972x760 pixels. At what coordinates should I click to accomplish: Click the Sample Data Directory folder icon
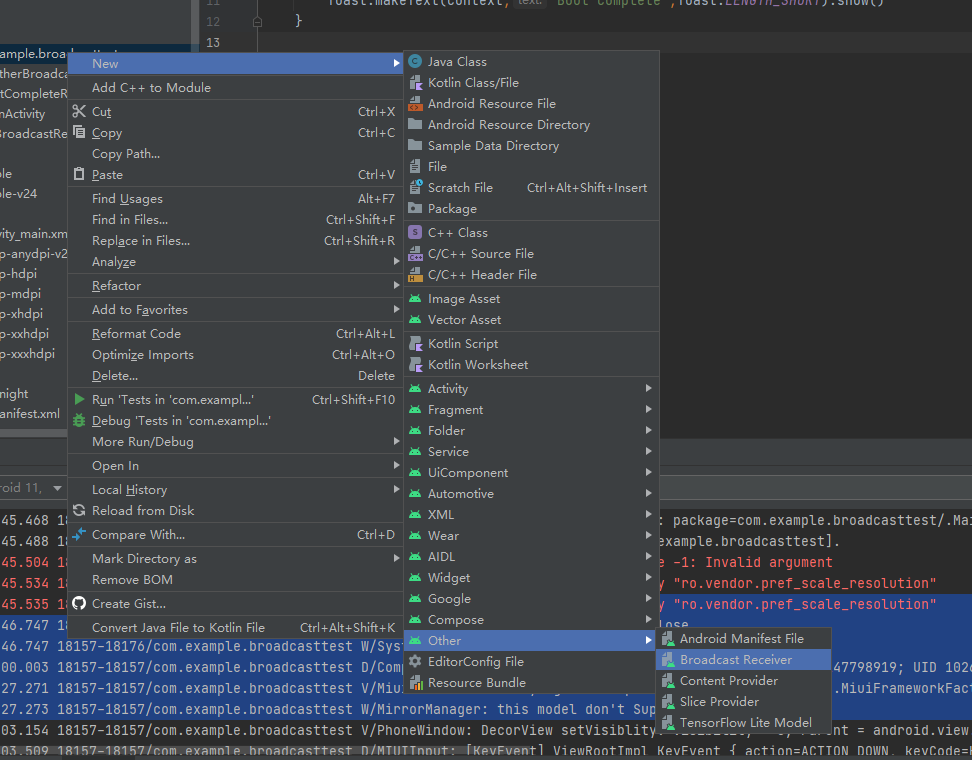(415, 146)
